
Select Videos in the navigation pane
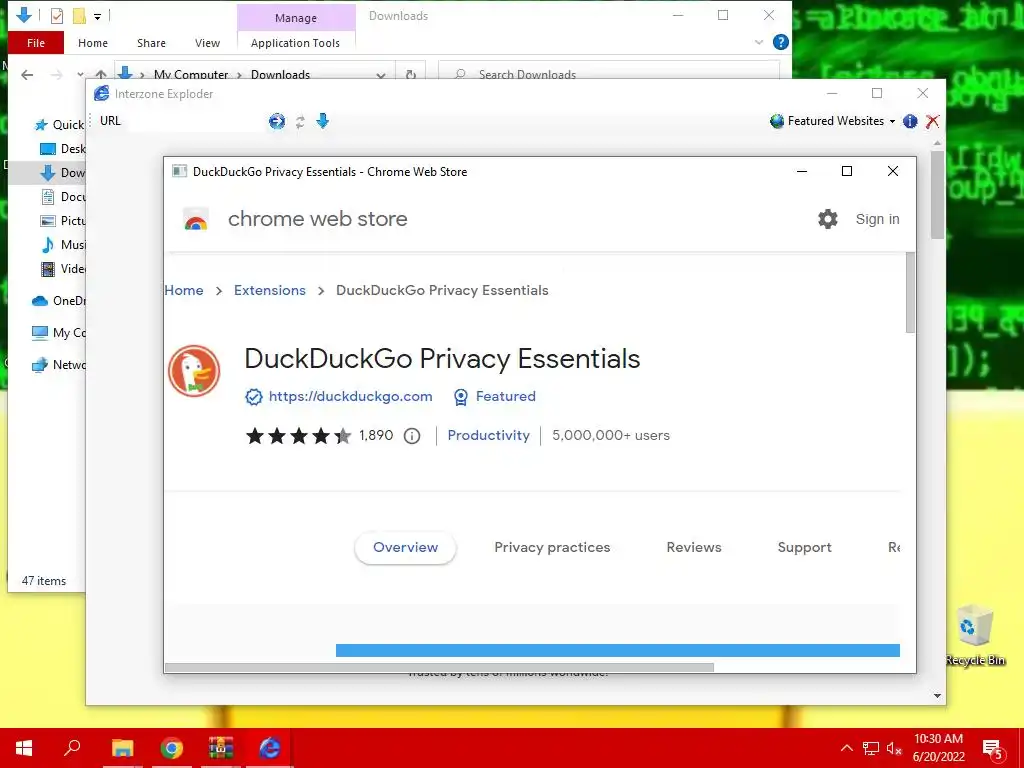coord(63,268)
